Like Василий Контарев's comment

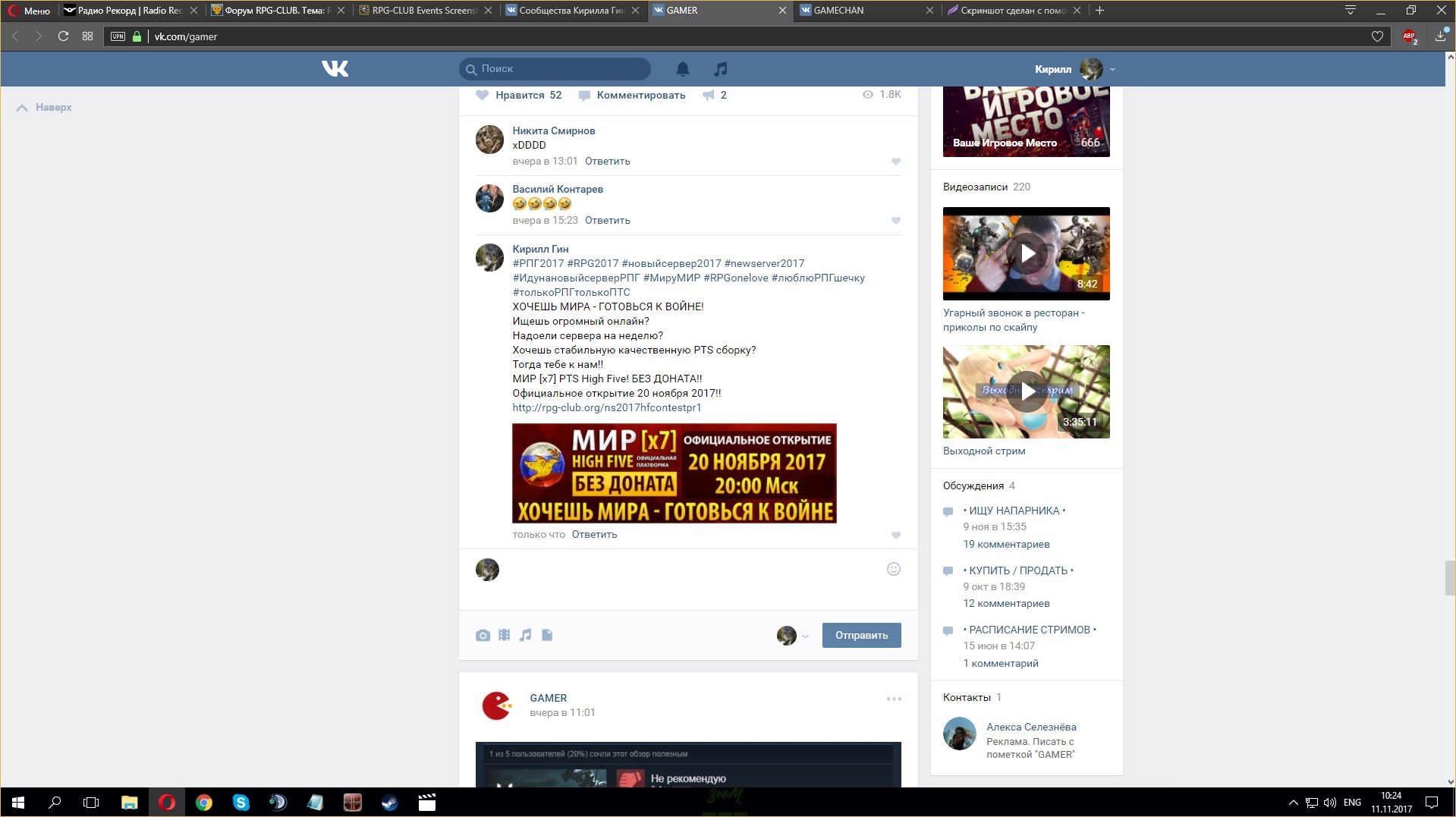pos(895,221)
